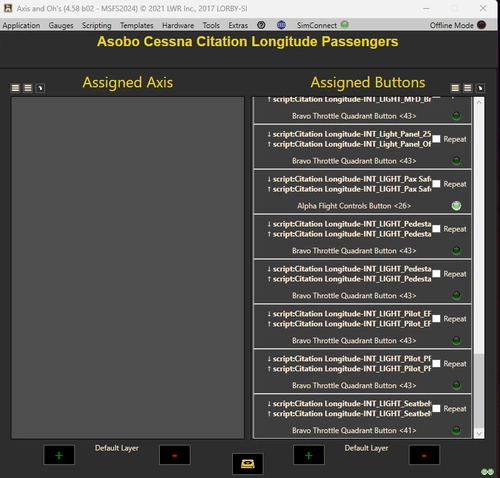This screenshot has width=500, height=478.
Task: Open the Application menu
Action: (x=21, y=25)
